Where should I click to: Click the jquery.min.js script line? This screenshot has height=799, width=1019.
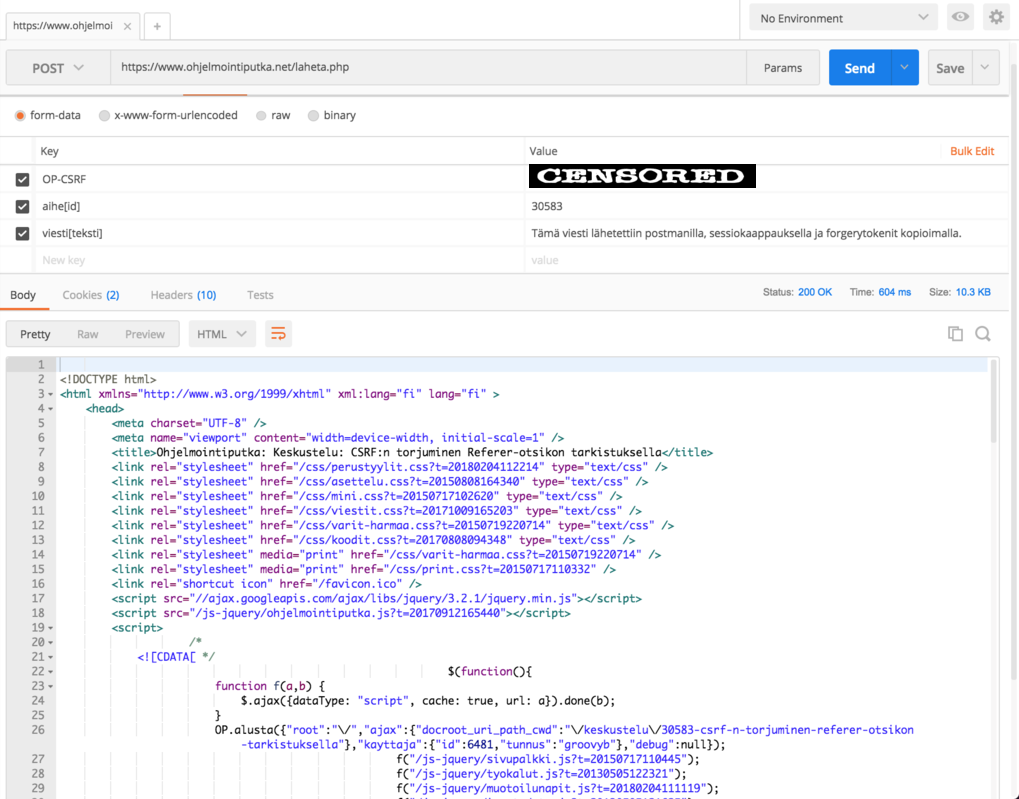pos(376,599)
